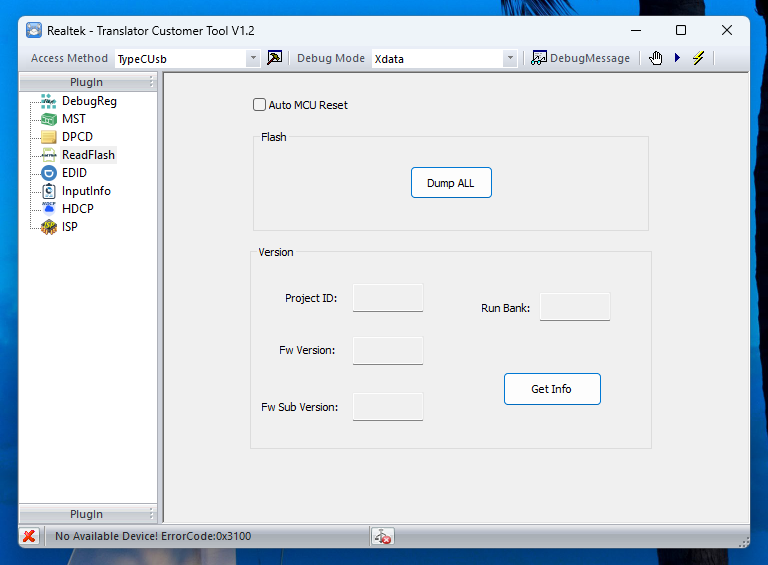Screen dimensions: 768x565
Task: Click the EDID plugin icon
Action: tap(48, 173)
